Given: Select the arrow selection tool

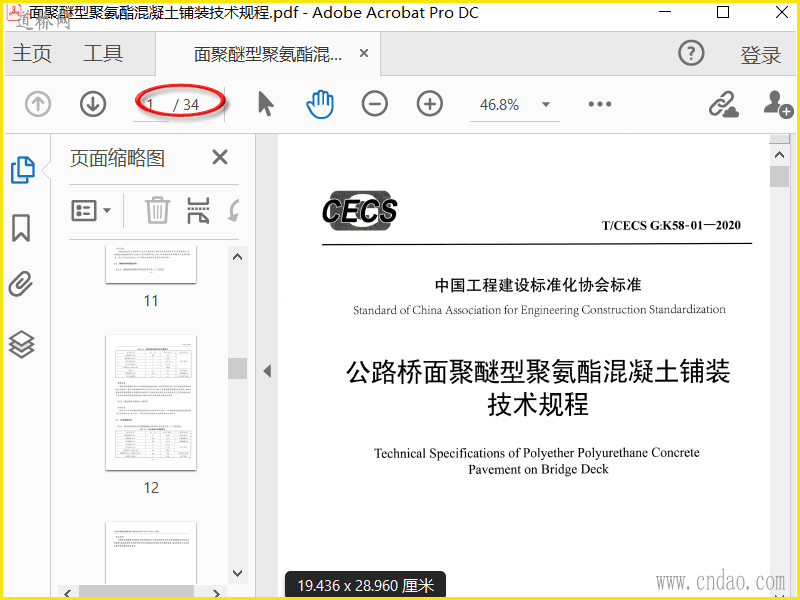Looking at the screenshot, I should 265,104.
